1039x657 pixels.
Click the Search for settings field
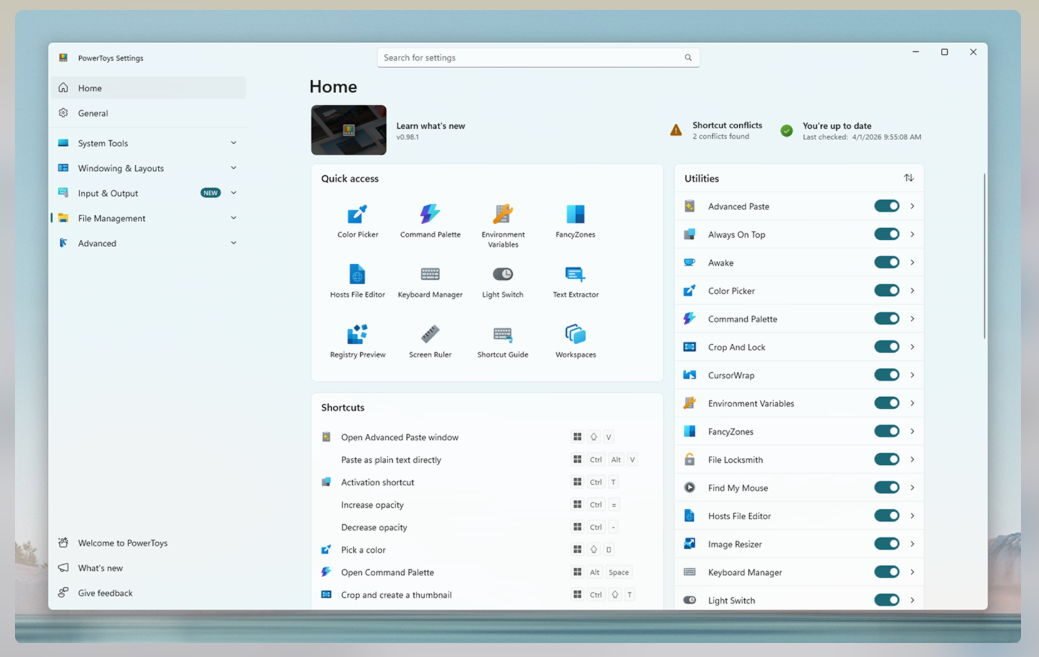pyautogui.click(x=538, y=58)
